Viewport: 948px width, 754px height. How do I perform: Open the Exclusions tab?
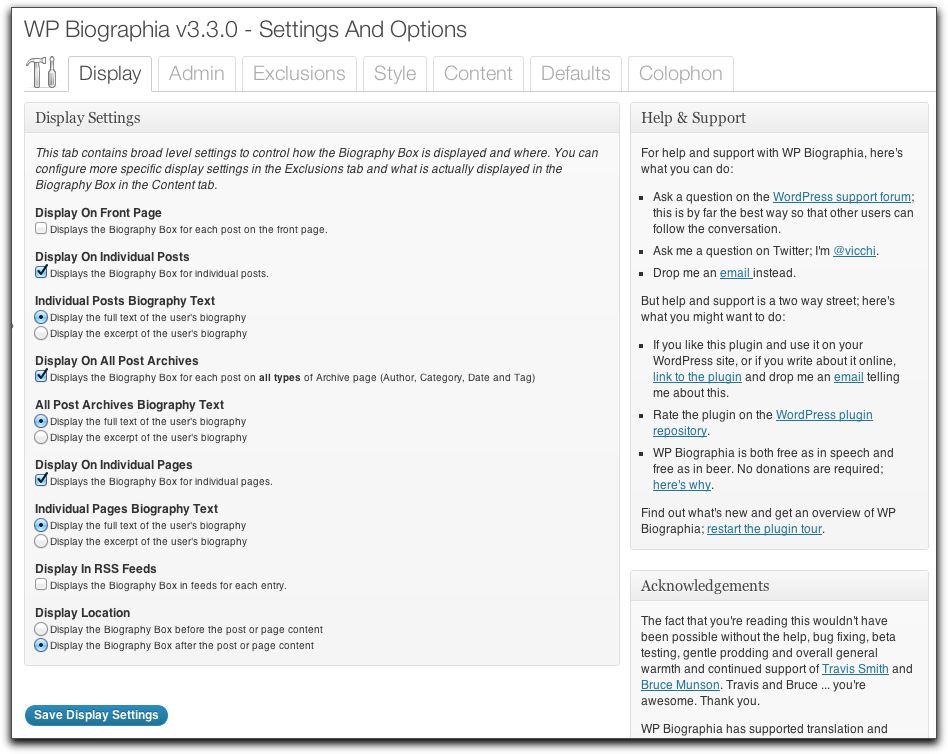[x=299, y=74]
